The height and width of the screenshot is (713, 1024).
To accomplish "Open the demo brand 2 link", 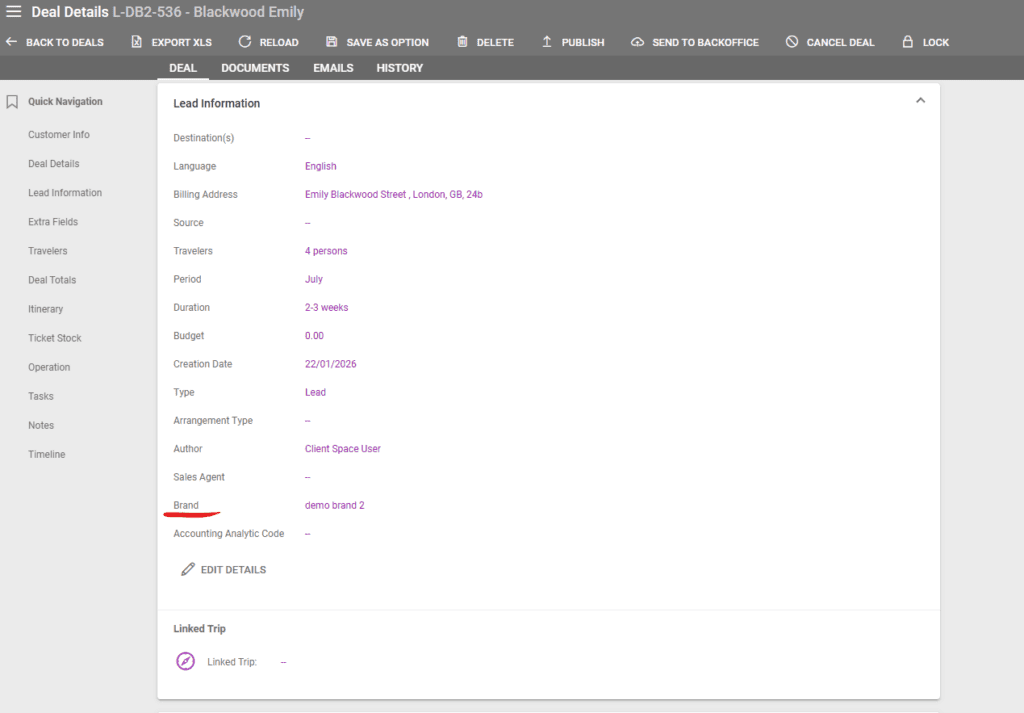I will click(x=334, y=505).
